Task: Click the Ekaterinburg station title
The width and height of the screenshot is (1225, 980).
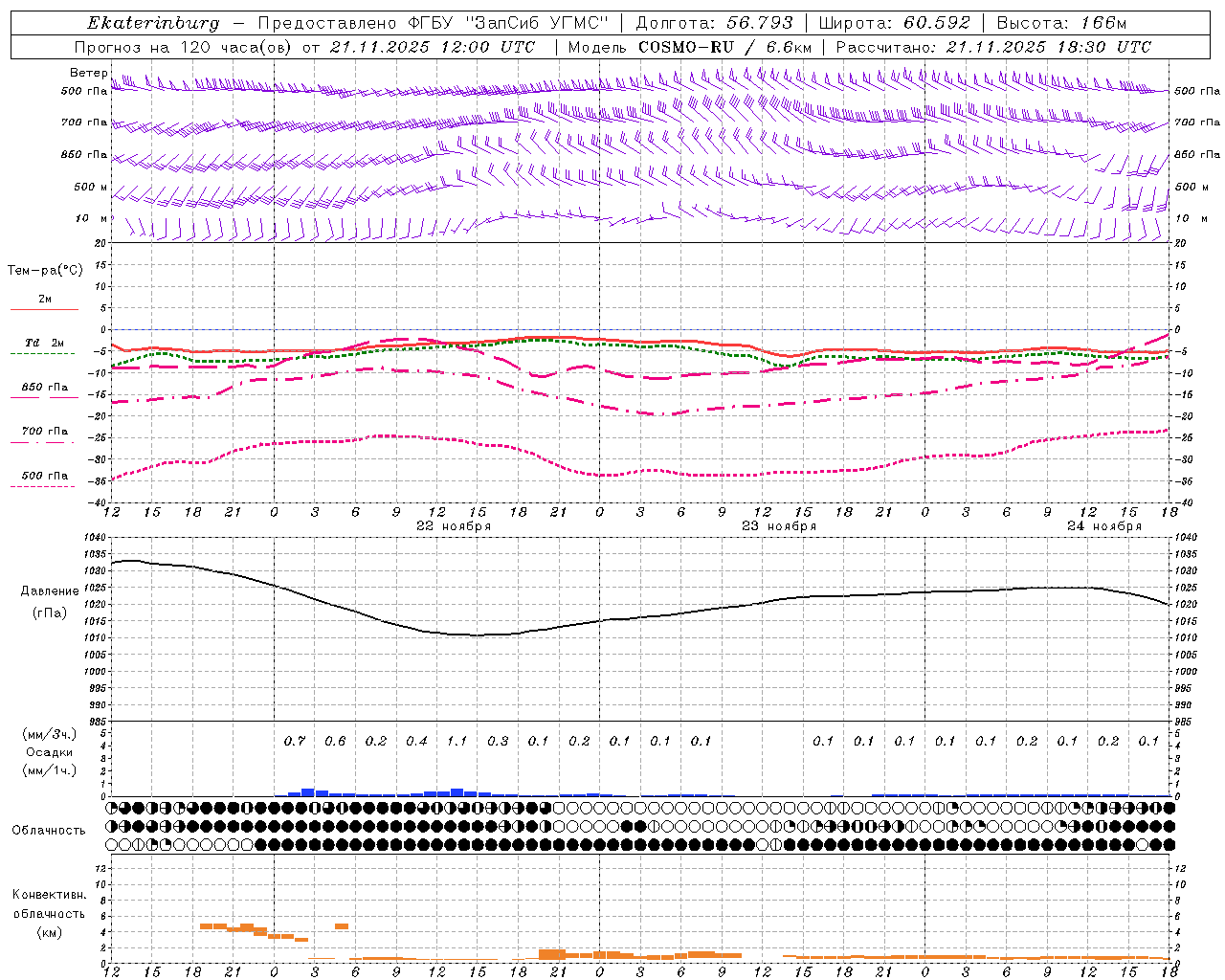Action: click(x=153, y=23)
